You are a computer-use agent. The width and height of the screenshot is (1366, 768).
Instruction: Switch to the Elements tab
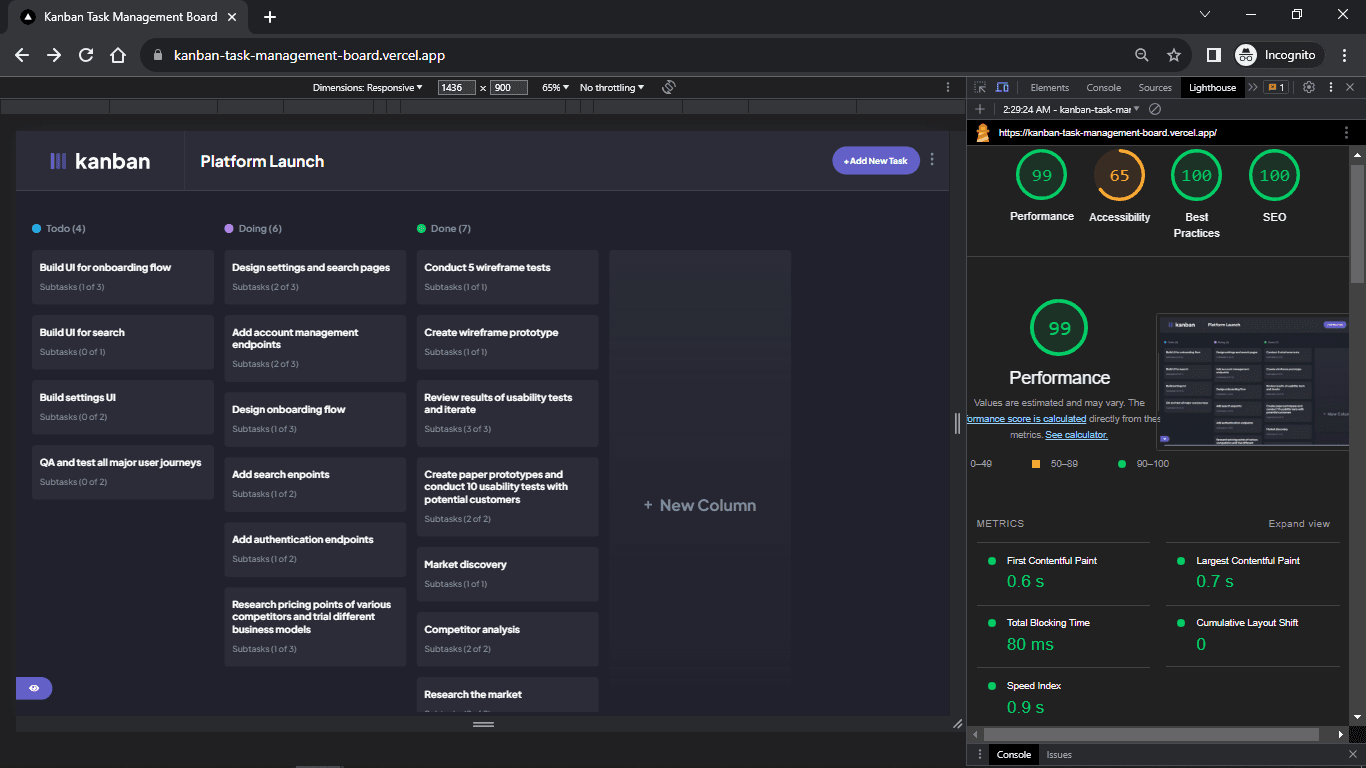click(1049, 88)
